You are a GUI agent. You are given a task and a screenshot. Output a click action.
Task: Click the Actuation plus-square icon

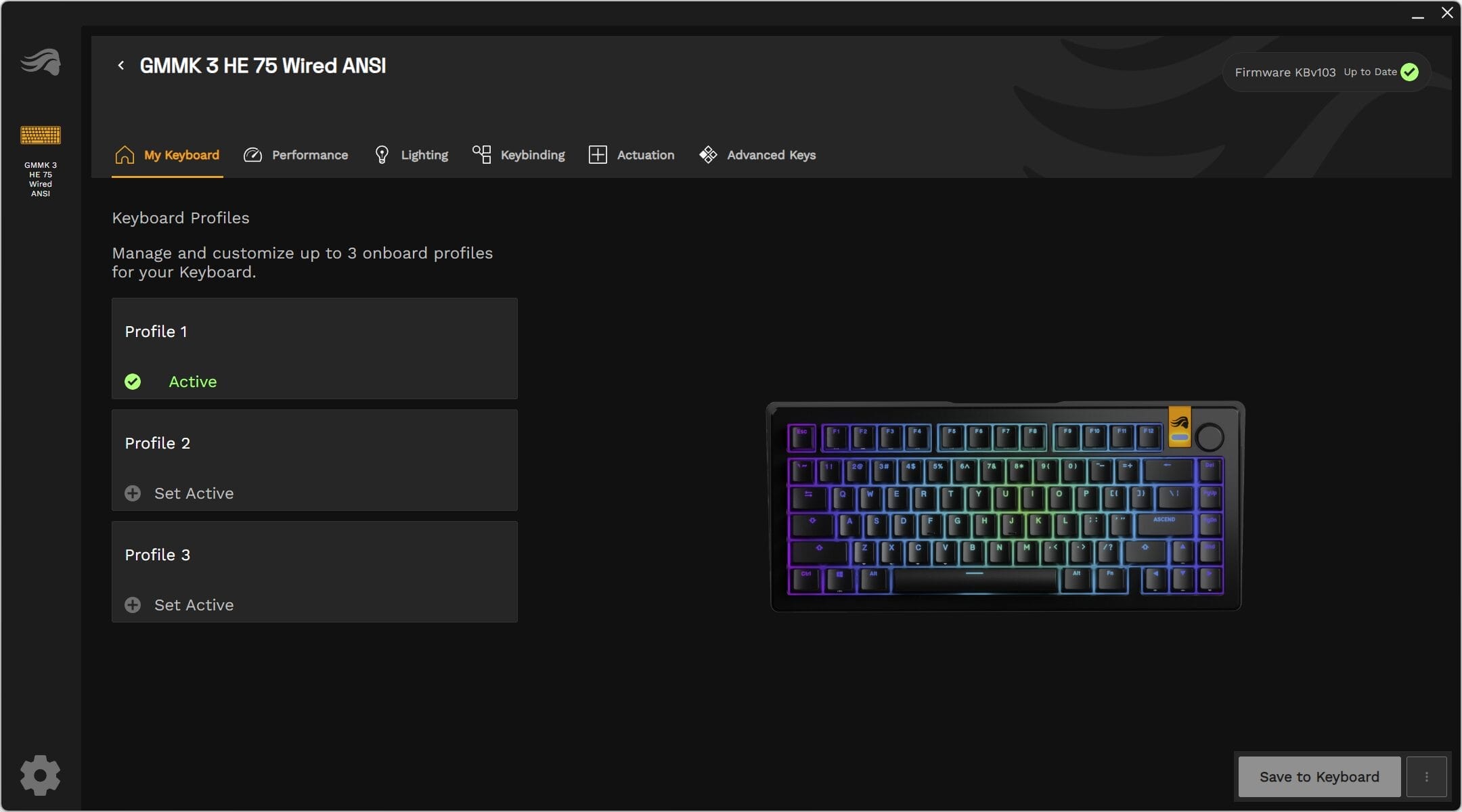(598, 155)
